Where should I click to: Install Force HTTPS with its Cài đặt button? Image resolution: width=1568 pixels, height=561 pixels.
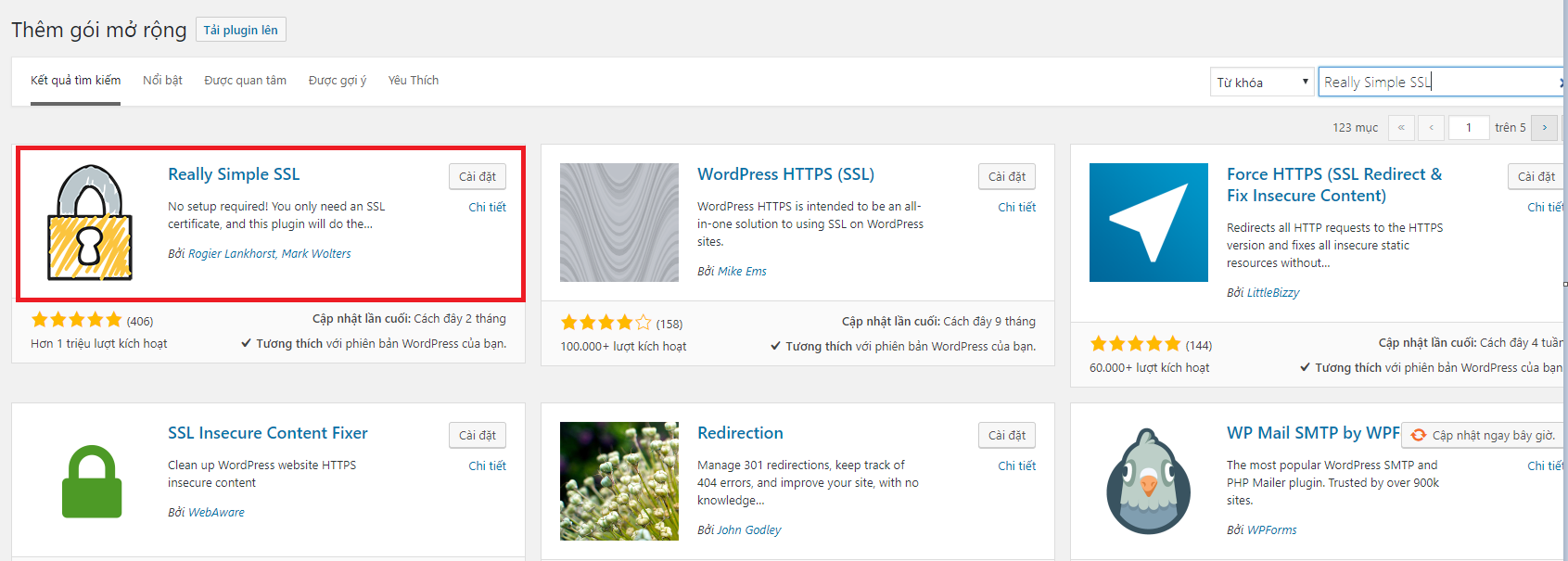pyautogui.click(x=1536, y=176)
